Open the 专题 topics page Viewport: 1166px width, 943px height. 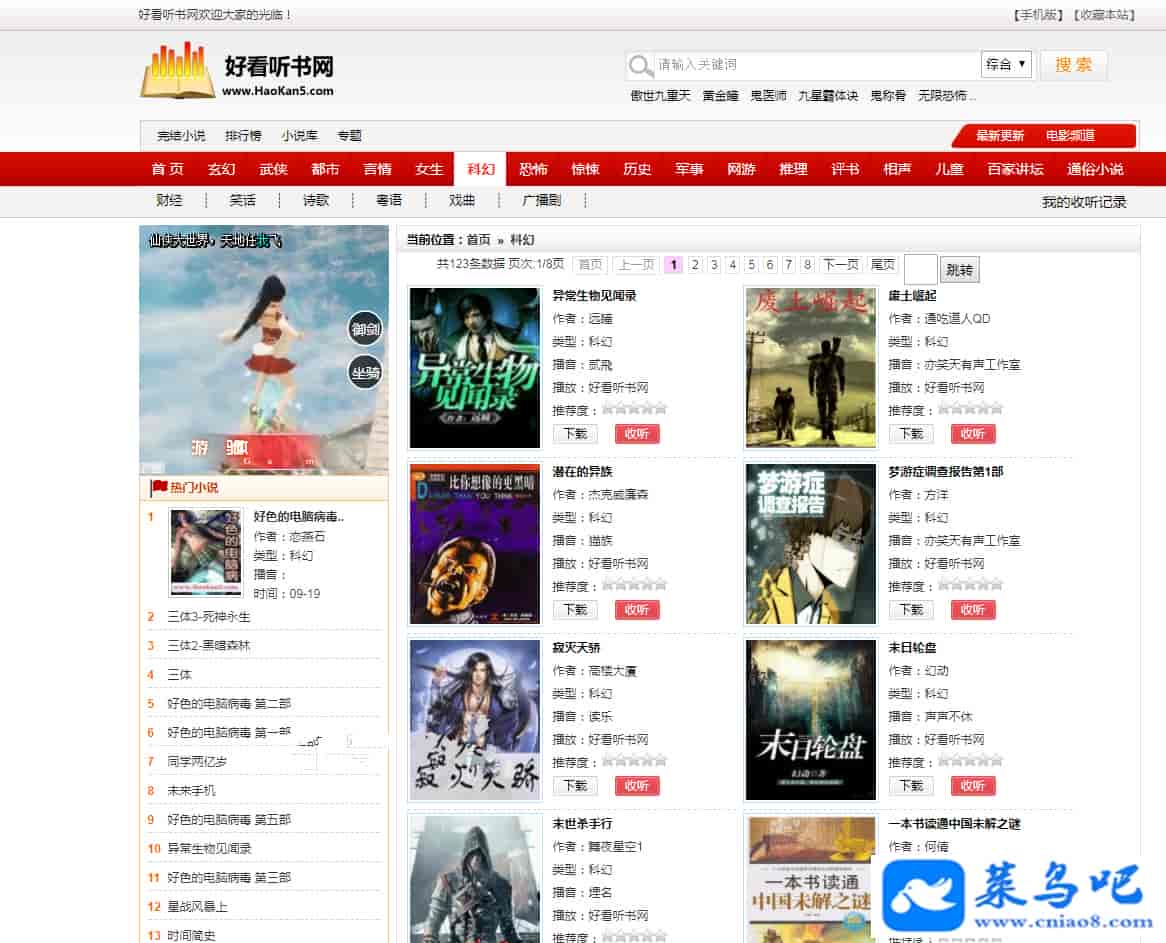tap(349, 135)
